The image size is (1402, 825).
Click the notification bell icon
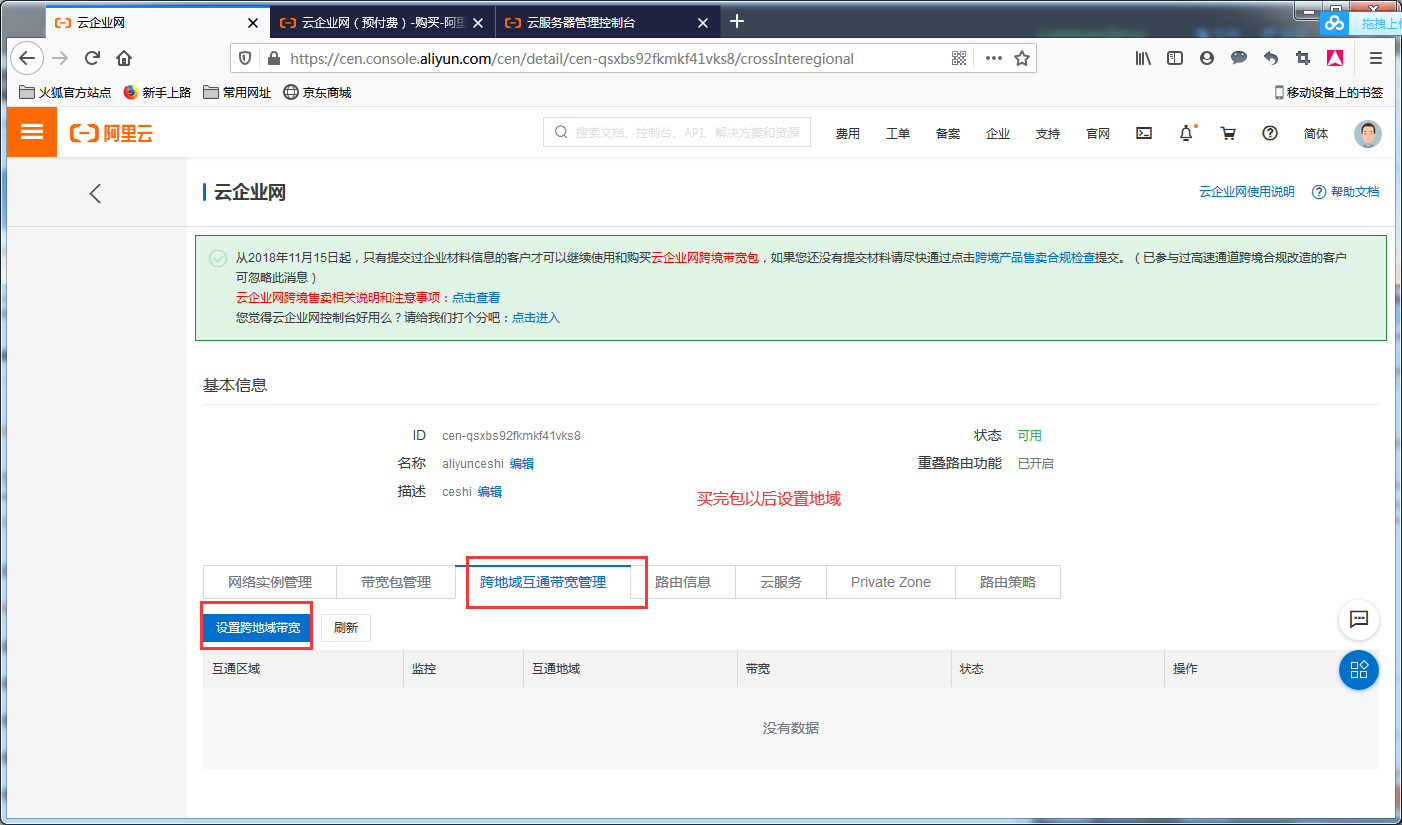click(1186, 132)
